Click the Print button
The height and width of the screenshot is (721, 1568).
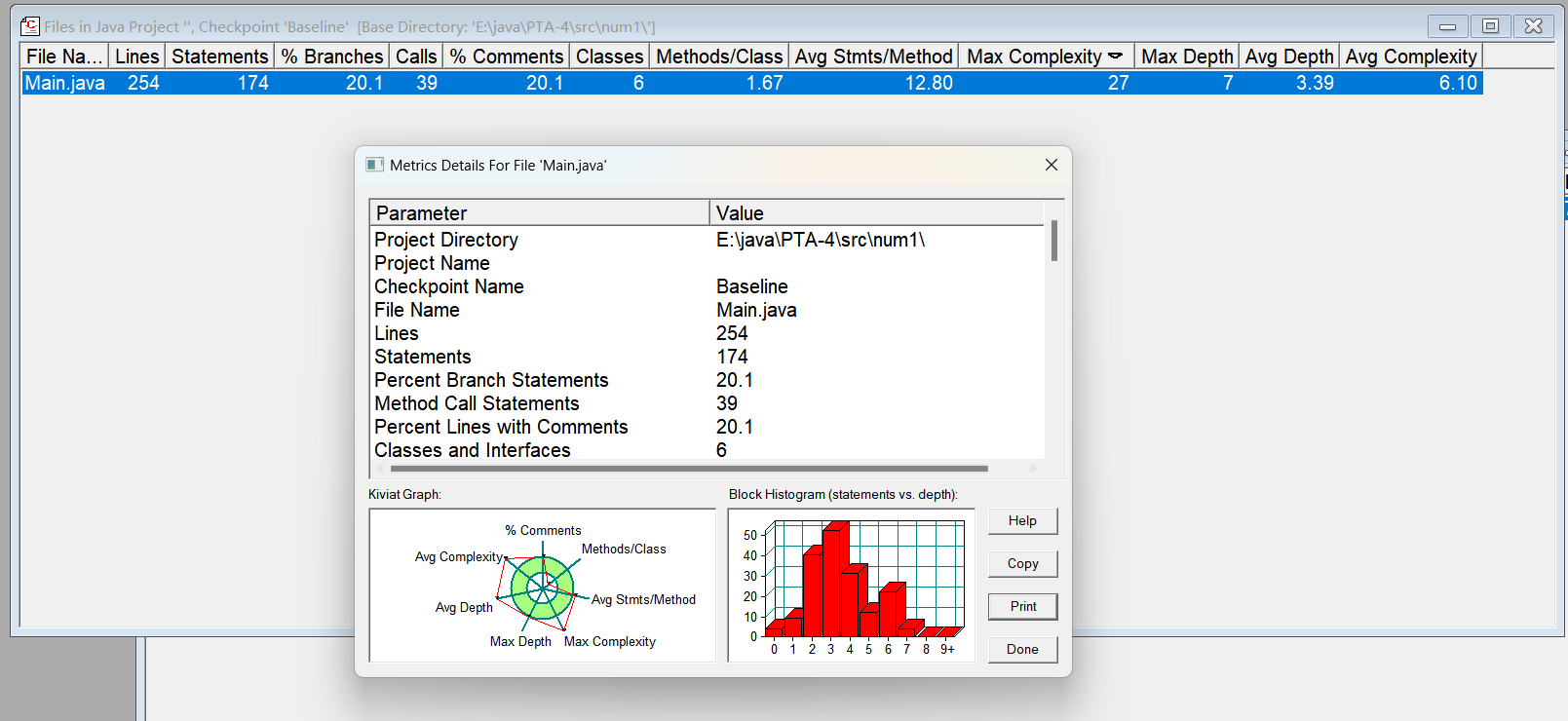click(1022, 607)
